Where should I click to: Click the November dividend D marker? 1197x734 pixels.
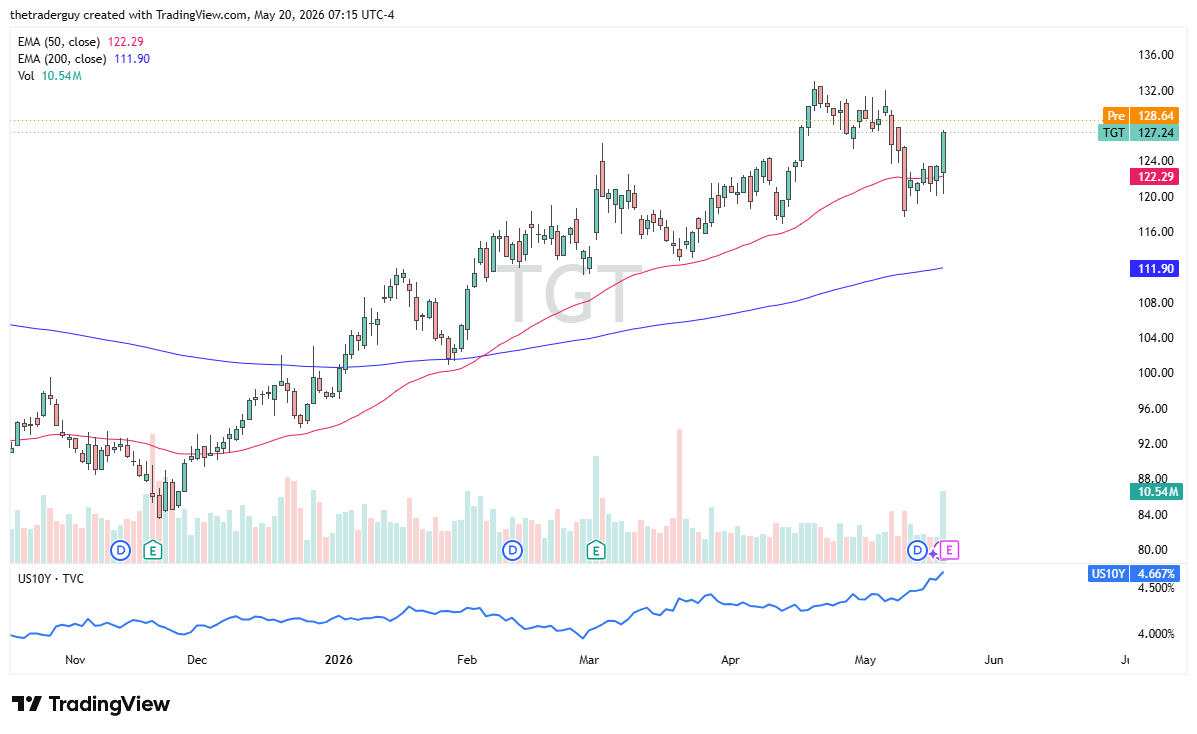[120, 550]
